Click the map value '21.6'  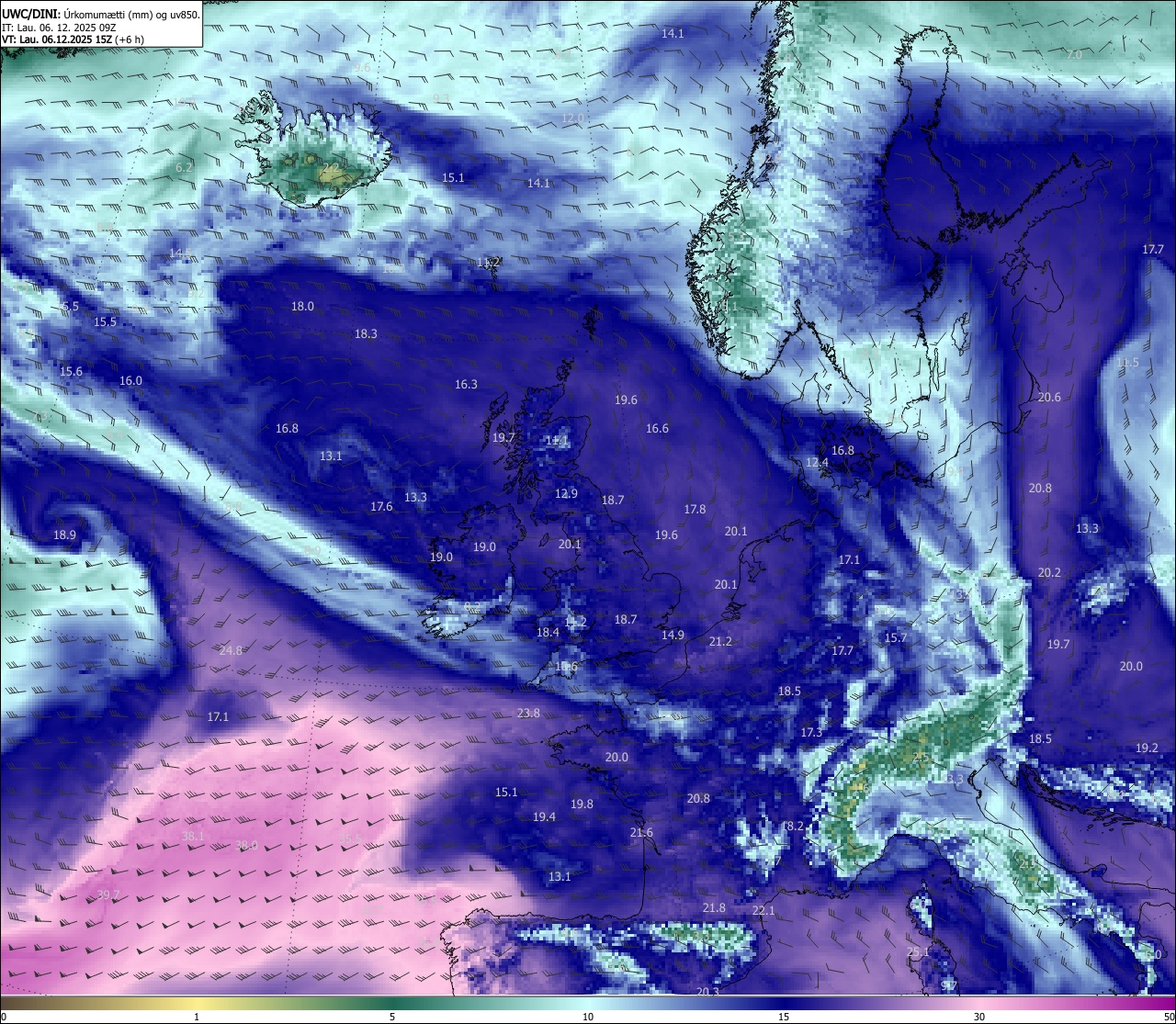pos(641,833)
